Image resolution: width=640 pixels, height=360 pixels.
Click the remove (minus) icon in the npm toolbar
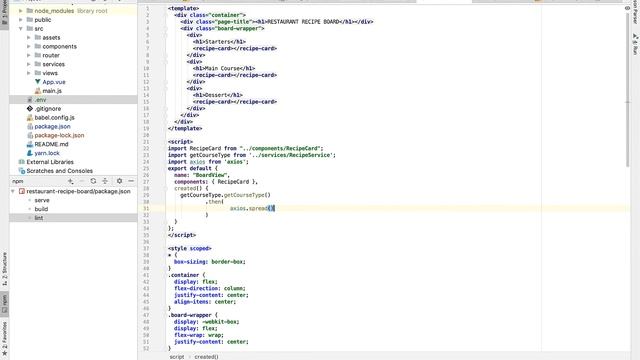(x=82, y=181)
